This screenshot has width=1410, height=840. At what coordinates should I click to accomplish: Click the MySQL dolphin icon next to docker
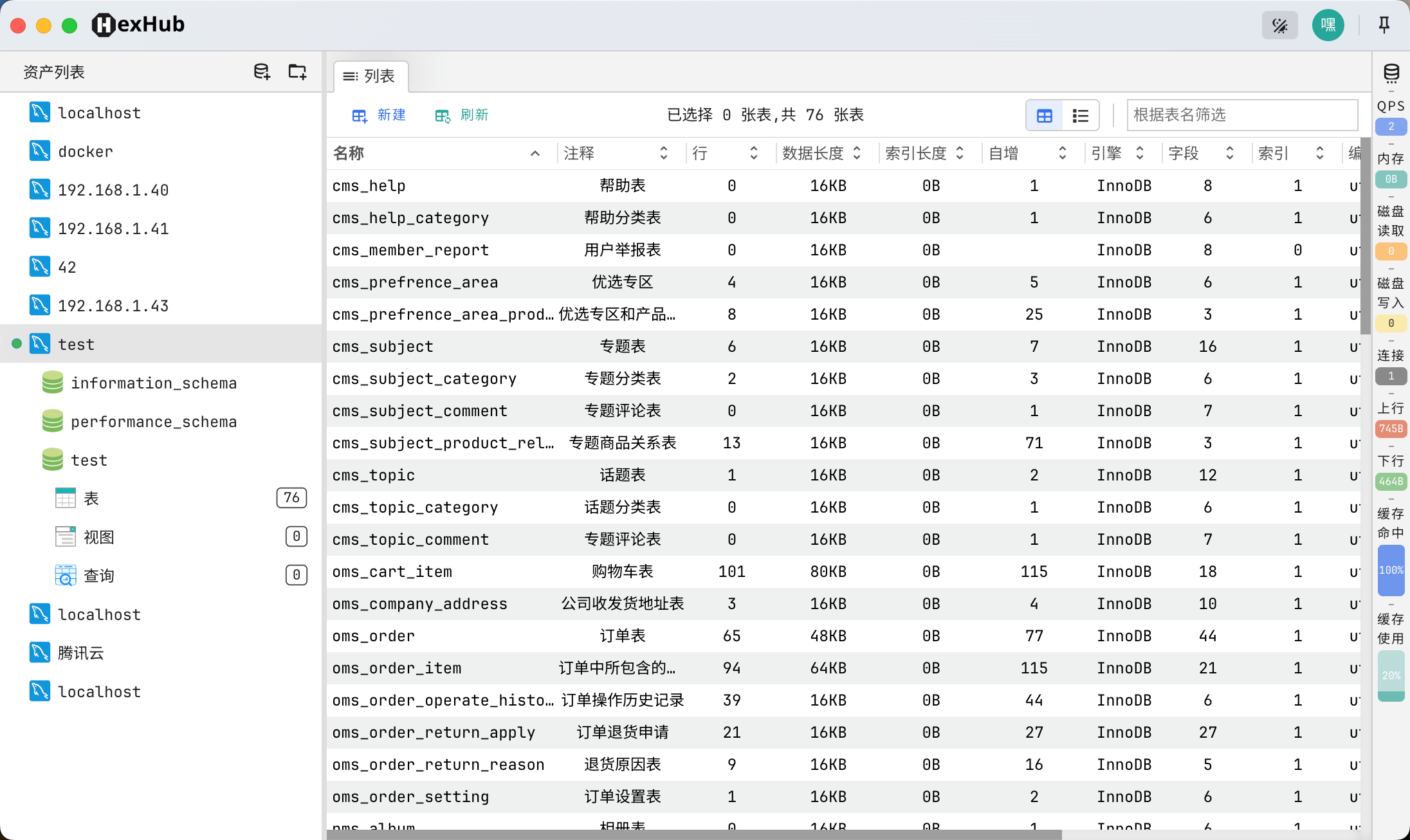40,151
